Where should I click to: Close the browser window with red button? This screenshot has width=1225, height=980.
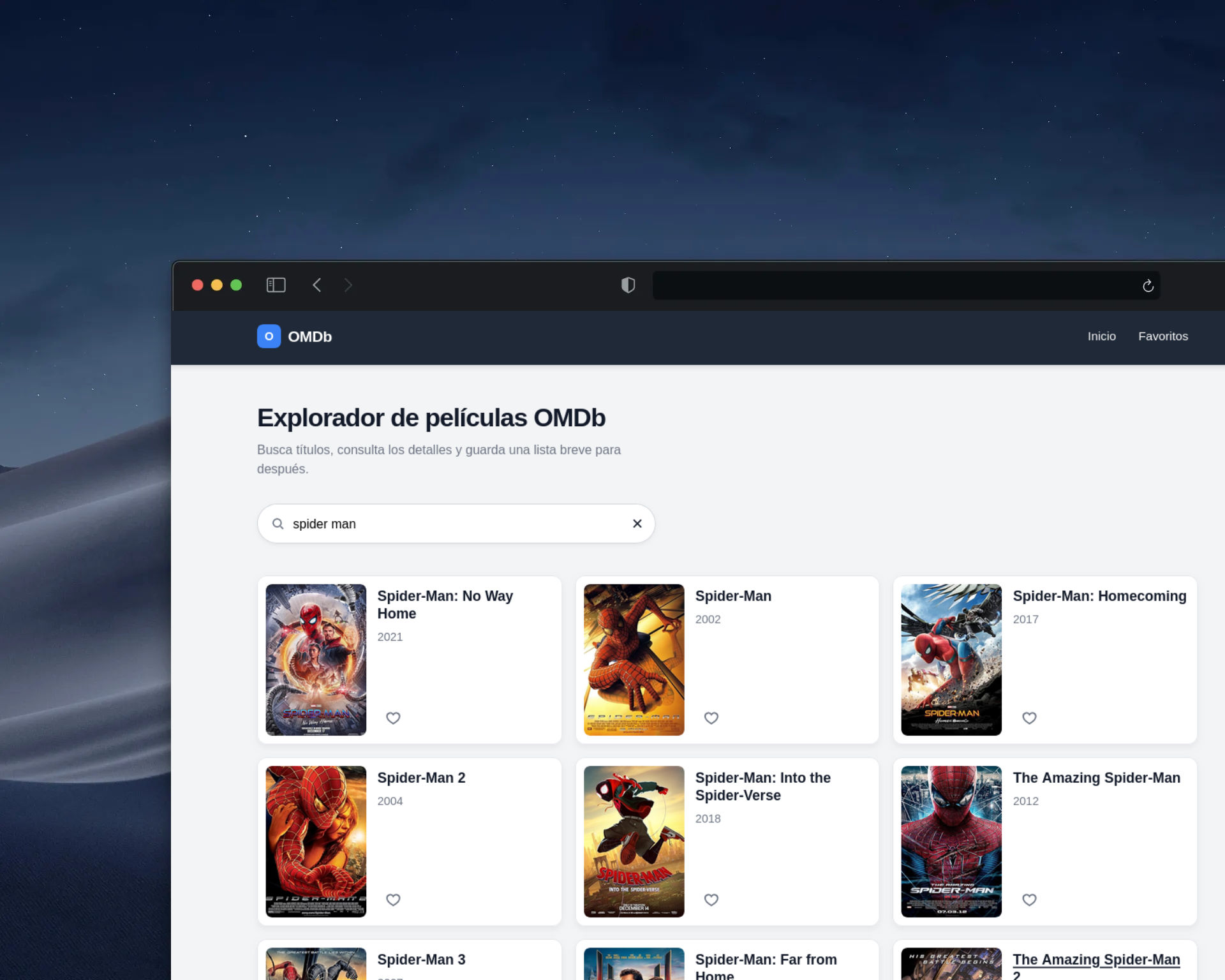pos(198,285)
